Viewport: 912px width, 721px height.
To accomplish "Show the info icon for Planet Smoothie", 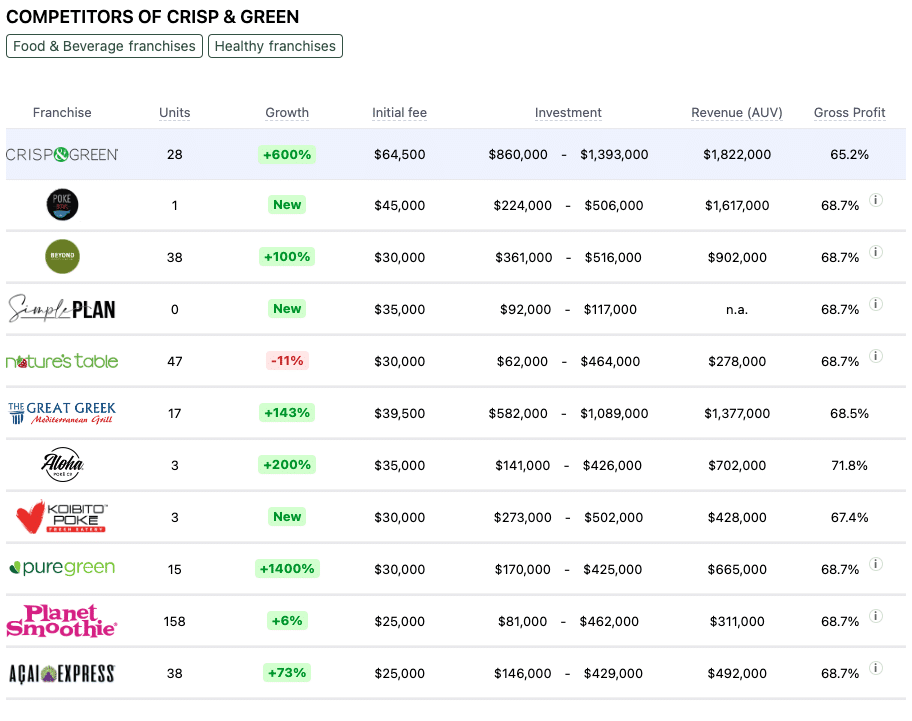I will coord(876,616).
